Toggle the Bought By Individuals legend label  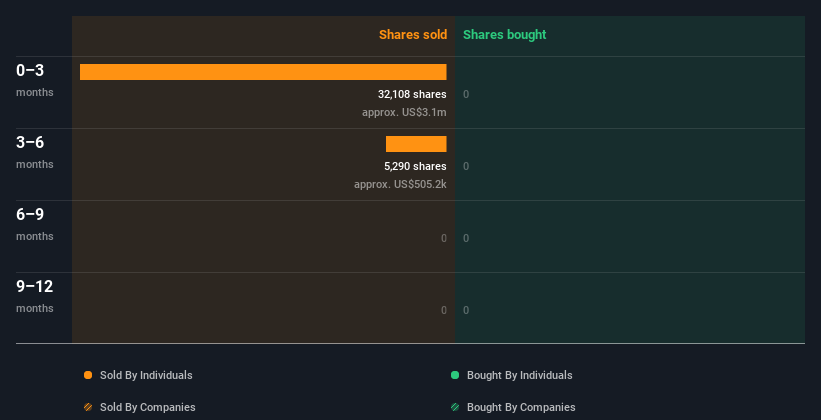point(519,375)
